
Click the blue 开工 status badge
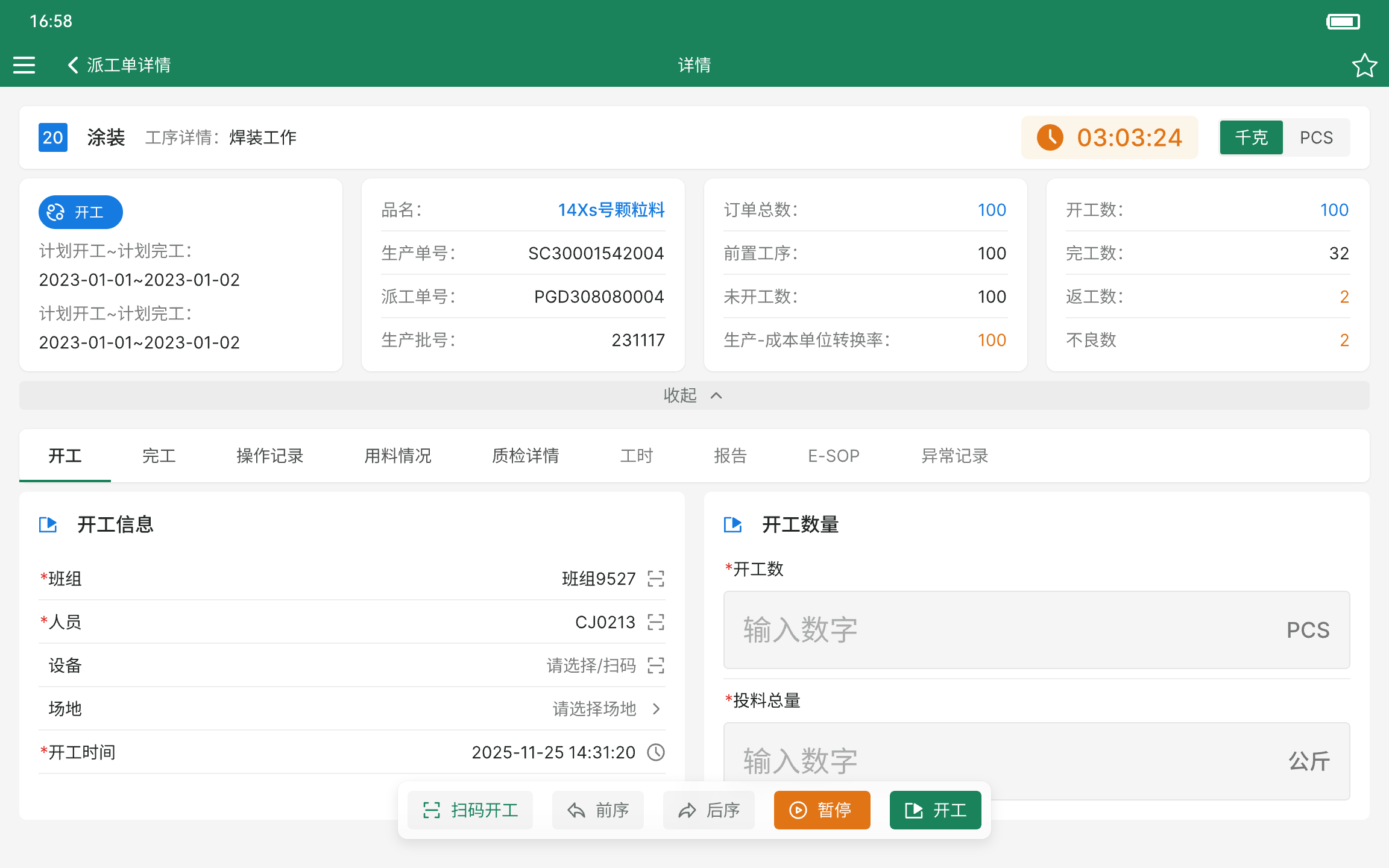click(x=81, y=212)
